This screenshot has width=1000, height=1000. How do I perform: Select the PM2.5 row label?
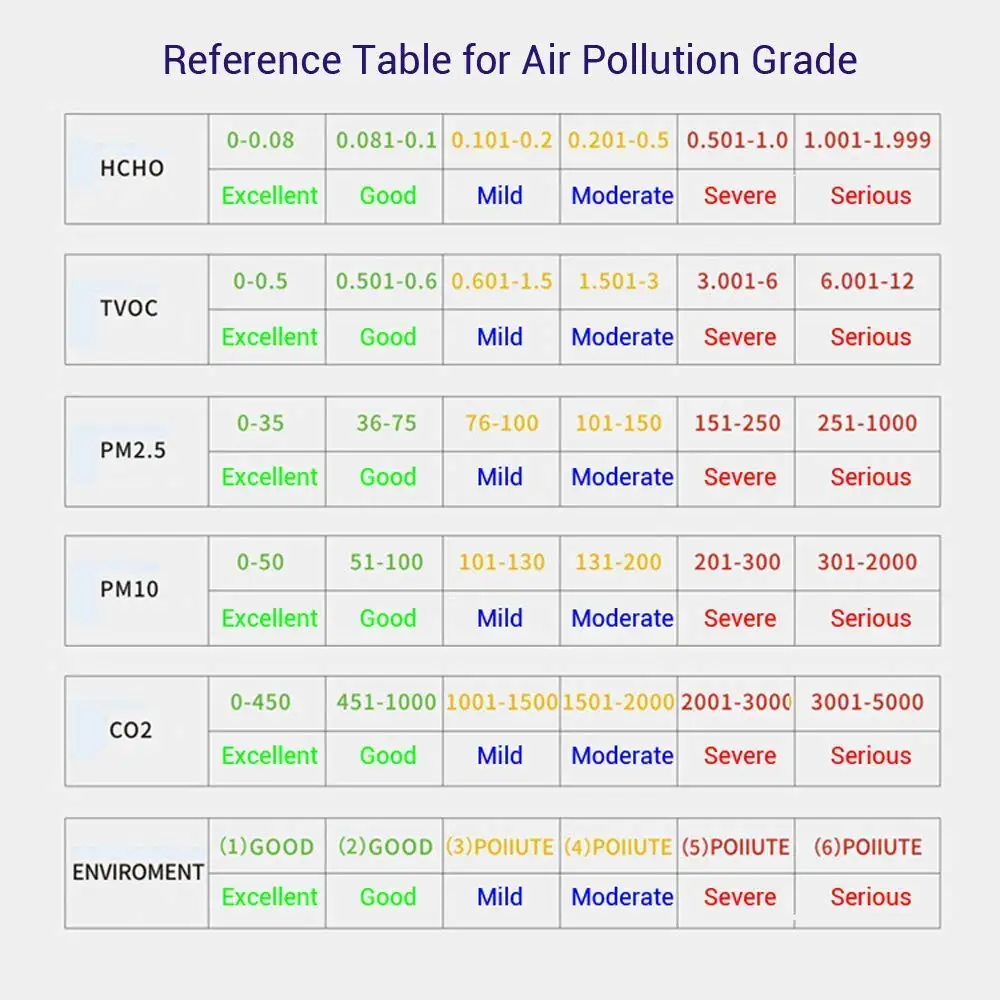(x=133, y=450)
